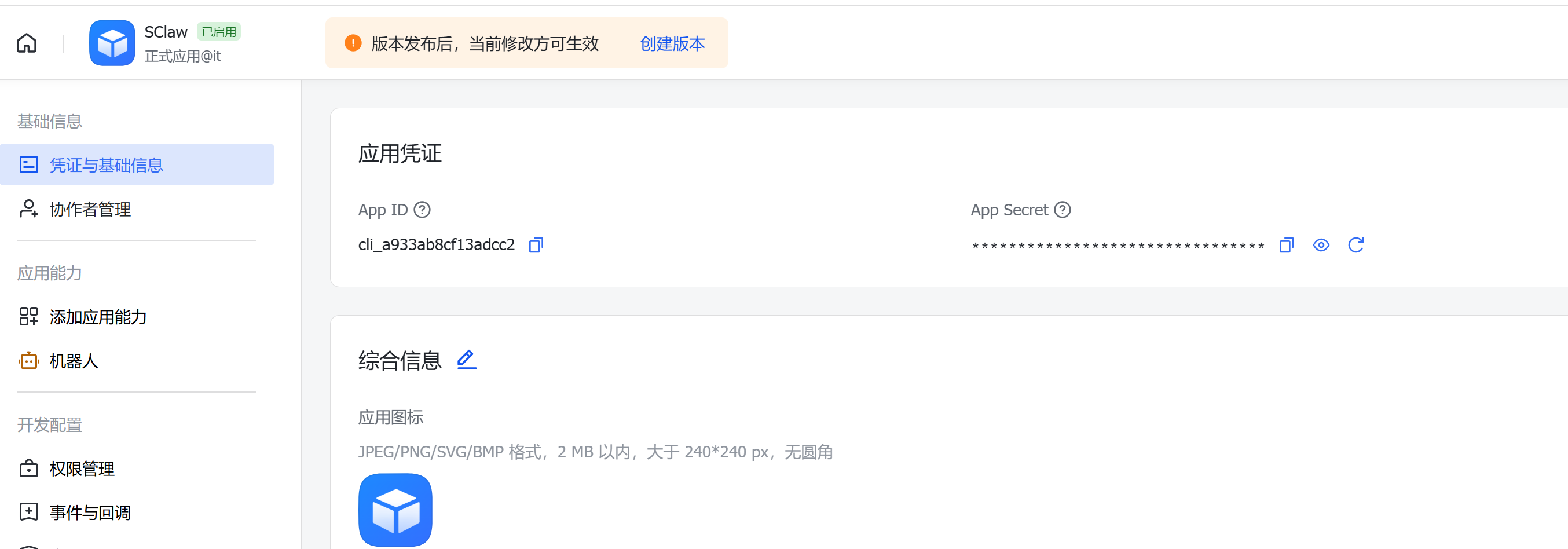Screen dimensions: 1568x549
Task: Reset the App Secret with refresh icon
Action: coord(1355,246)
